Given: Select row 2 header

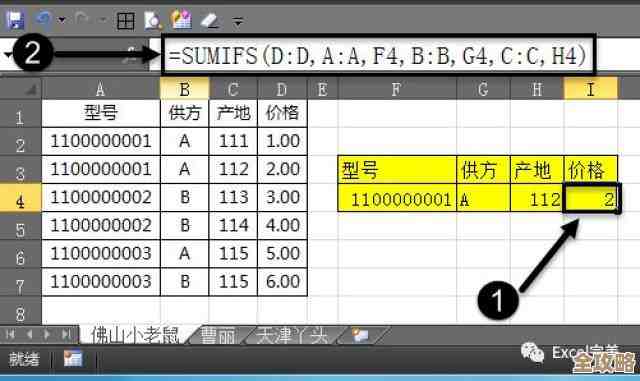Looking at the screenshot, I should (20, 142).
